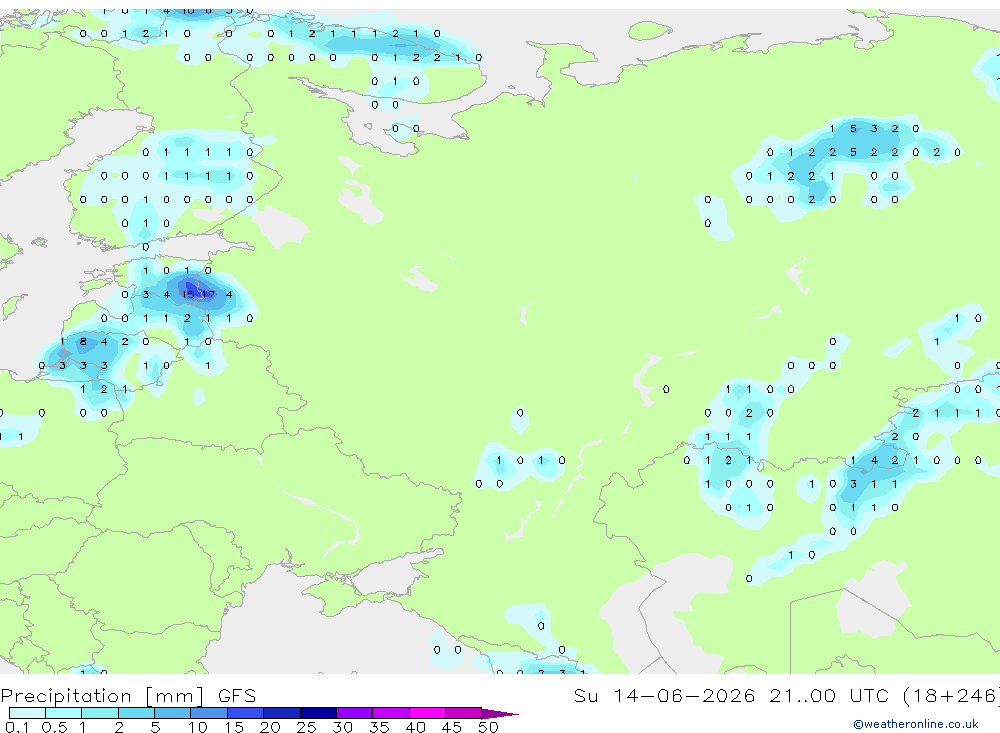This screenshot has height=733, width=1000.
Task: Select the 20–25 mm dark blue legend swatch
Action: tap(282, 713)
